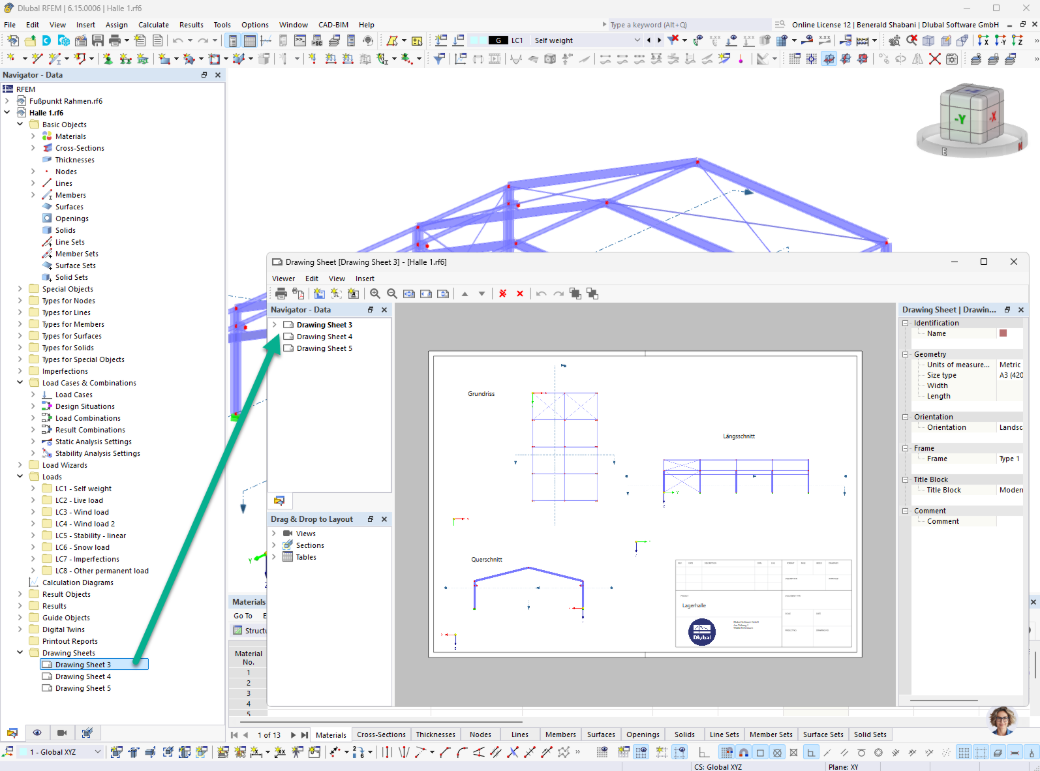
Task: Collapse Title Block group in properties
Action: point(905,479)
